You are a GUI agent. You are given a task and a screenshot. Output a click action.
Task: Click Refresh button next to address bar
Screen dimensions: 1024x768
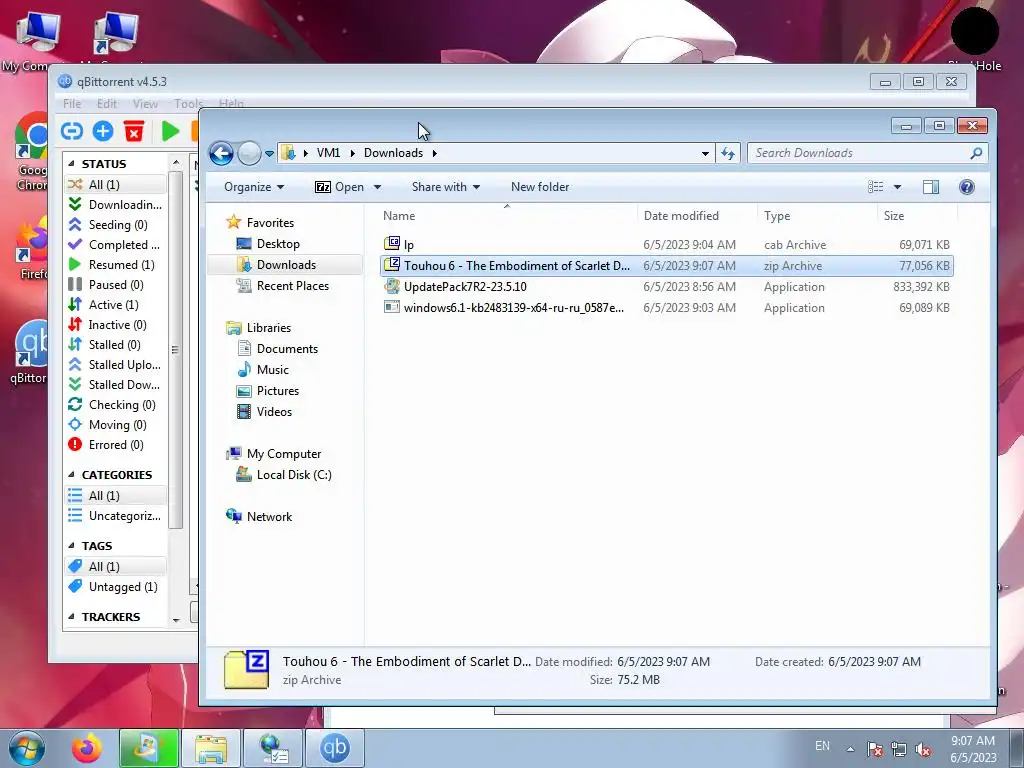coord(728,153)
